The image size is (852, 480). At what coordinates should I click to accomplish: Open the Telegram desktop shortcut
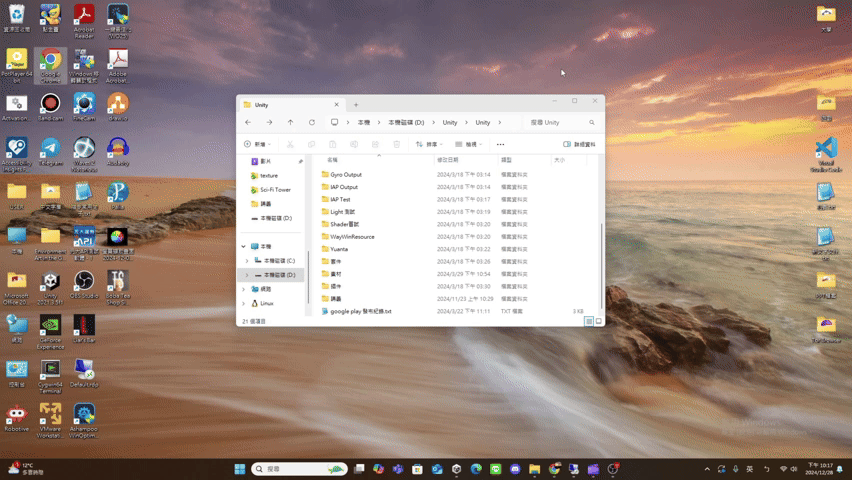click(50, 149)
